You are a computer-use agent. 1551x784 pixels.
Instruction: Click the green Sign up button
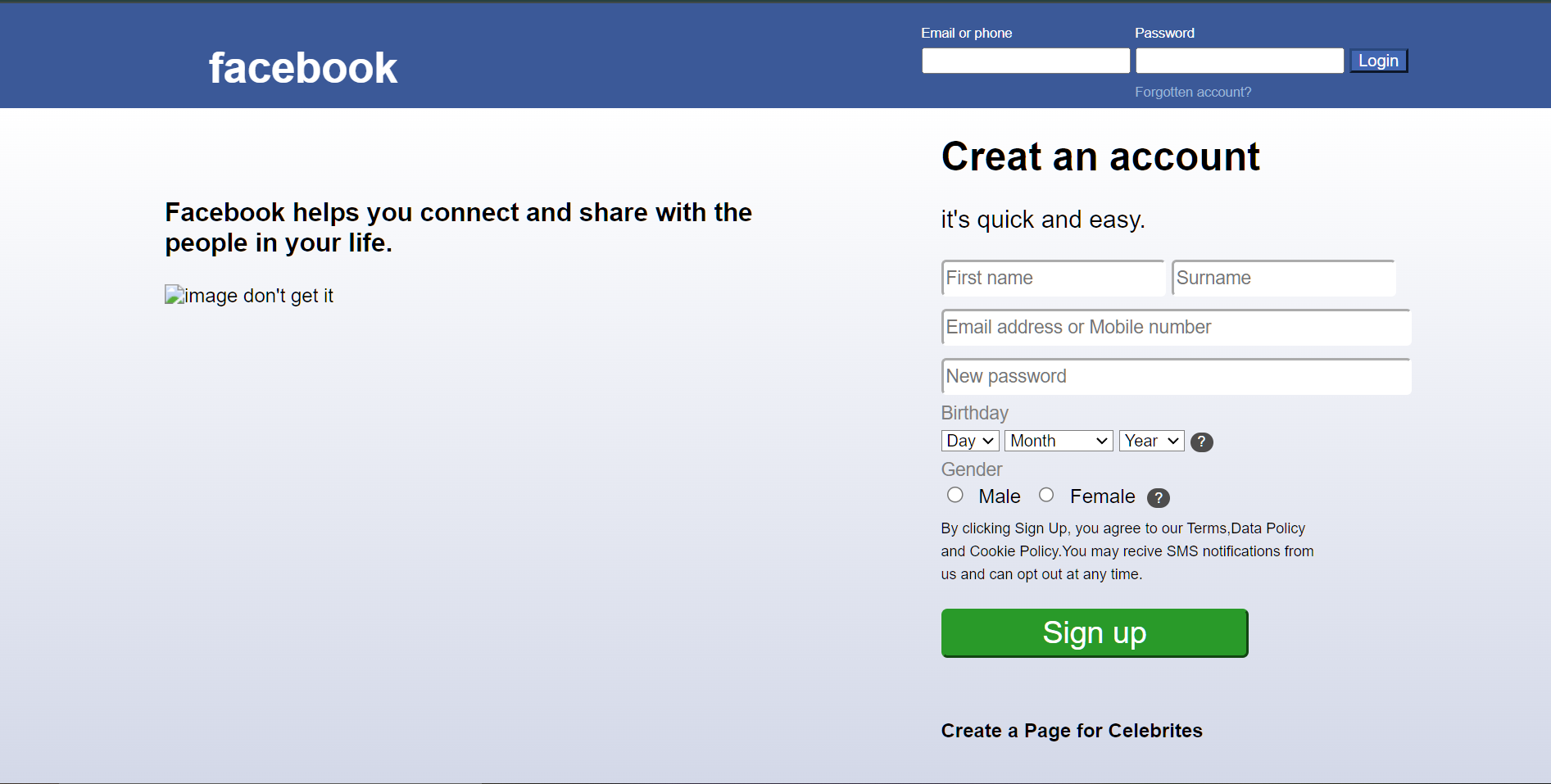click(1094, 632)
